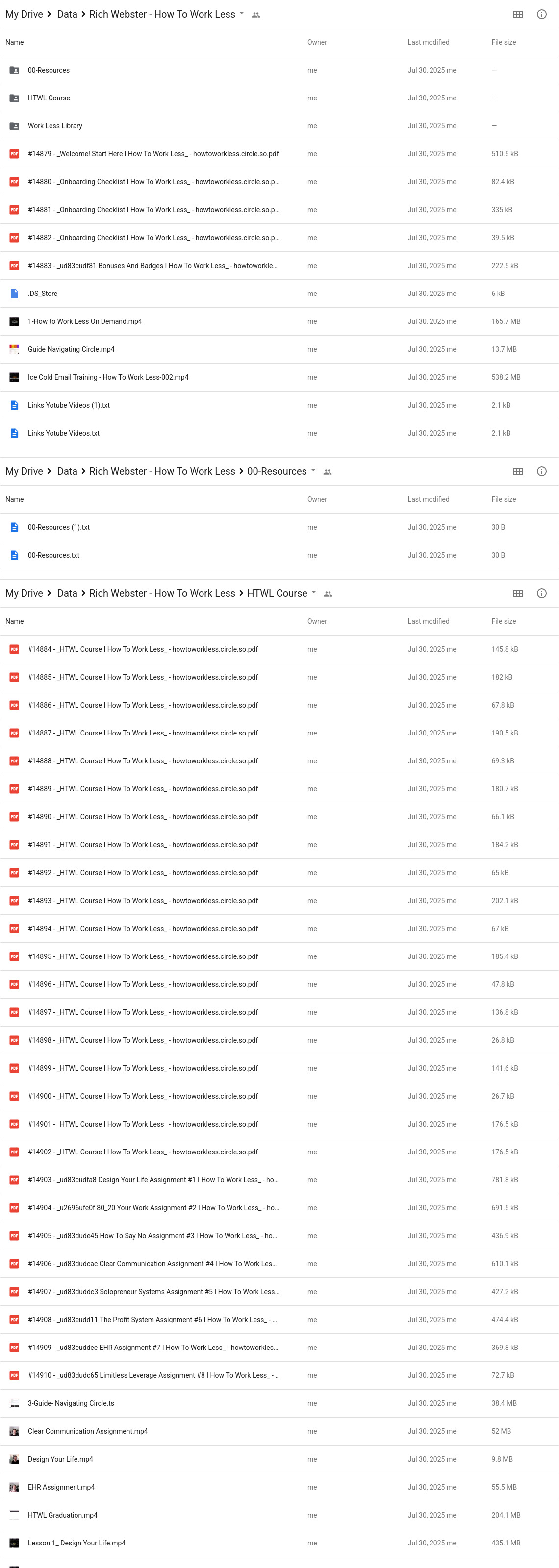Open thumbnail of EHR Assignment.mp4

pyautogui.click(x=14, y=1487)
